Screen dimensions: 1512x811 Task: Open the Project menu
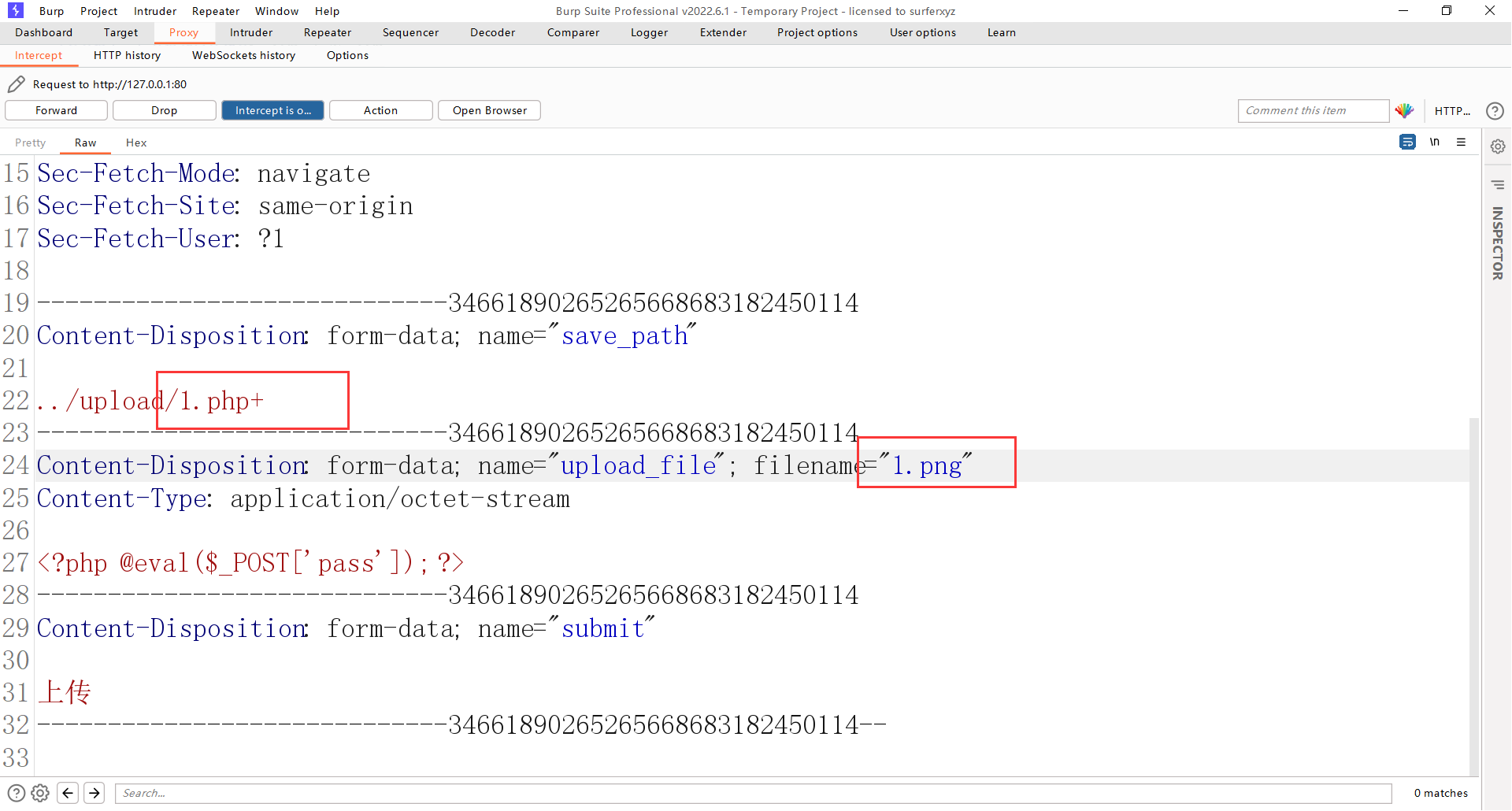click(x=98, y=11)
